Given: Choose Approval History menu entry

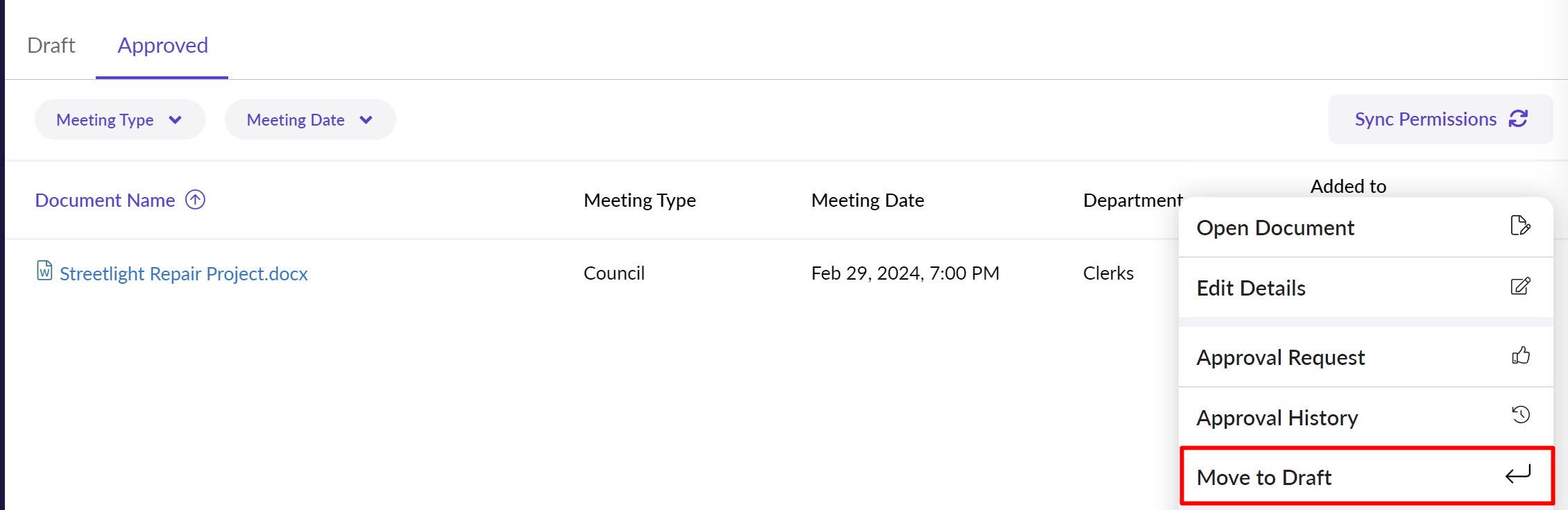Looking at the screenshot, I should pyautogui.click(x=1277, y=418).
